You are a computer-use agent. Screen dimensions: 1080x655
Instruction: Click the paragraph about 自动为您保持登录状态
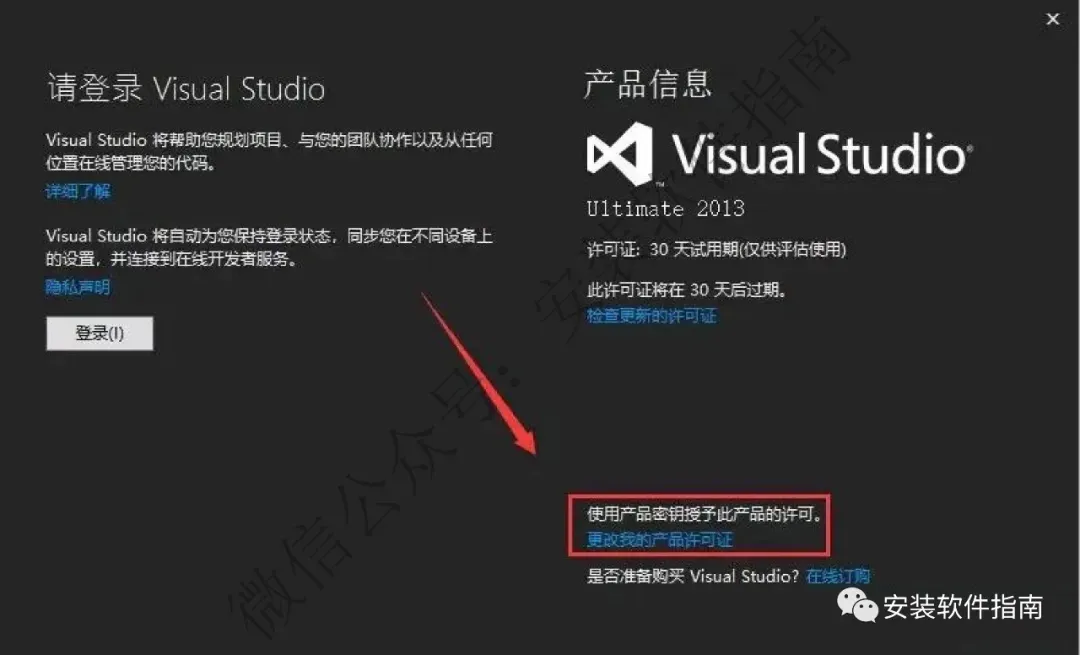[269, 247]
